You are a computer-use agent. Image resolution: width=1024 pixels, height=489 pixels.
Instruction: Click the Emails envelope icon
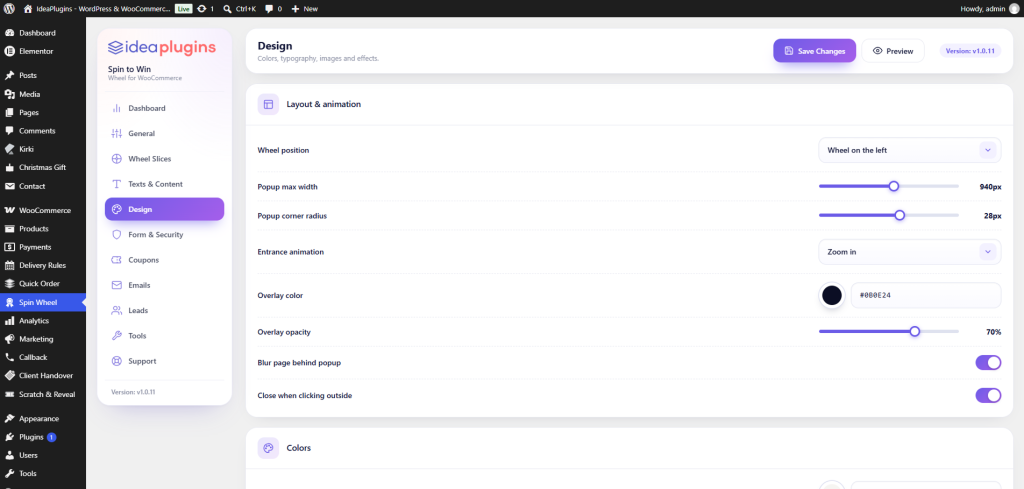point(117,285)
